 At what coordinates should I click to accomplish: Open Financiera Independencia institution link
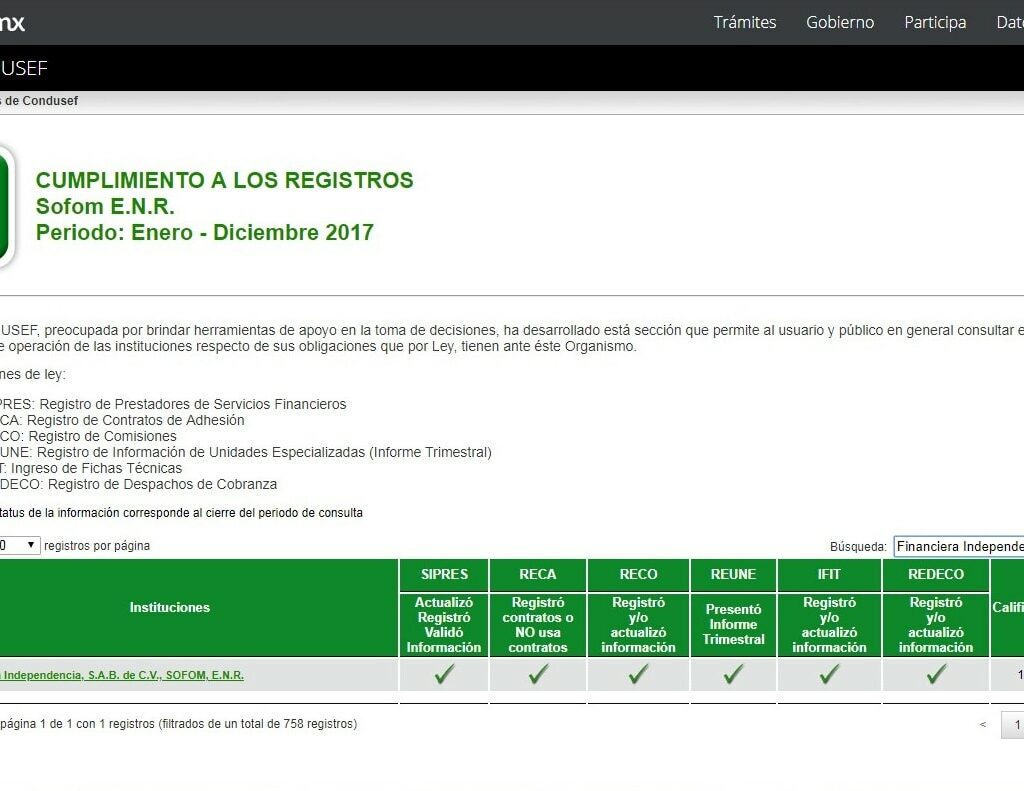click(x=121, y=675)
